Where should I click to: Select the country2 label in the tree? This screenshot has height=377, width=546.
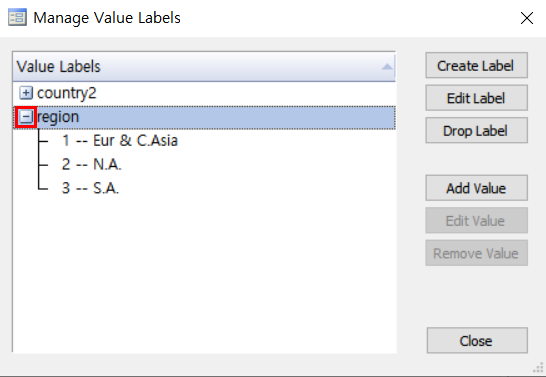(x=67, y=93)
